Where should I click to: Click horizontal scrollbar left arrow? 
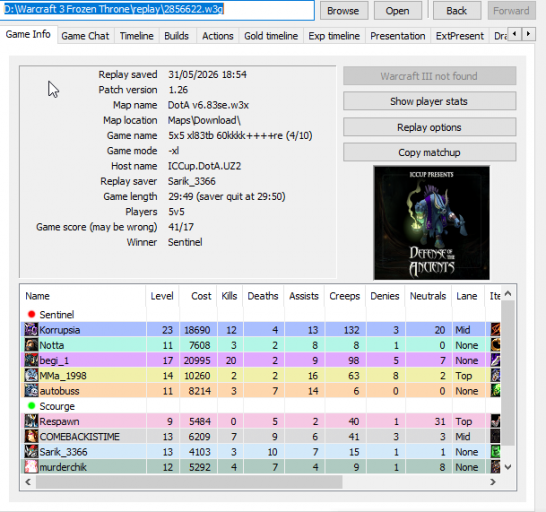pyautogui.click(x=28, y=482)
